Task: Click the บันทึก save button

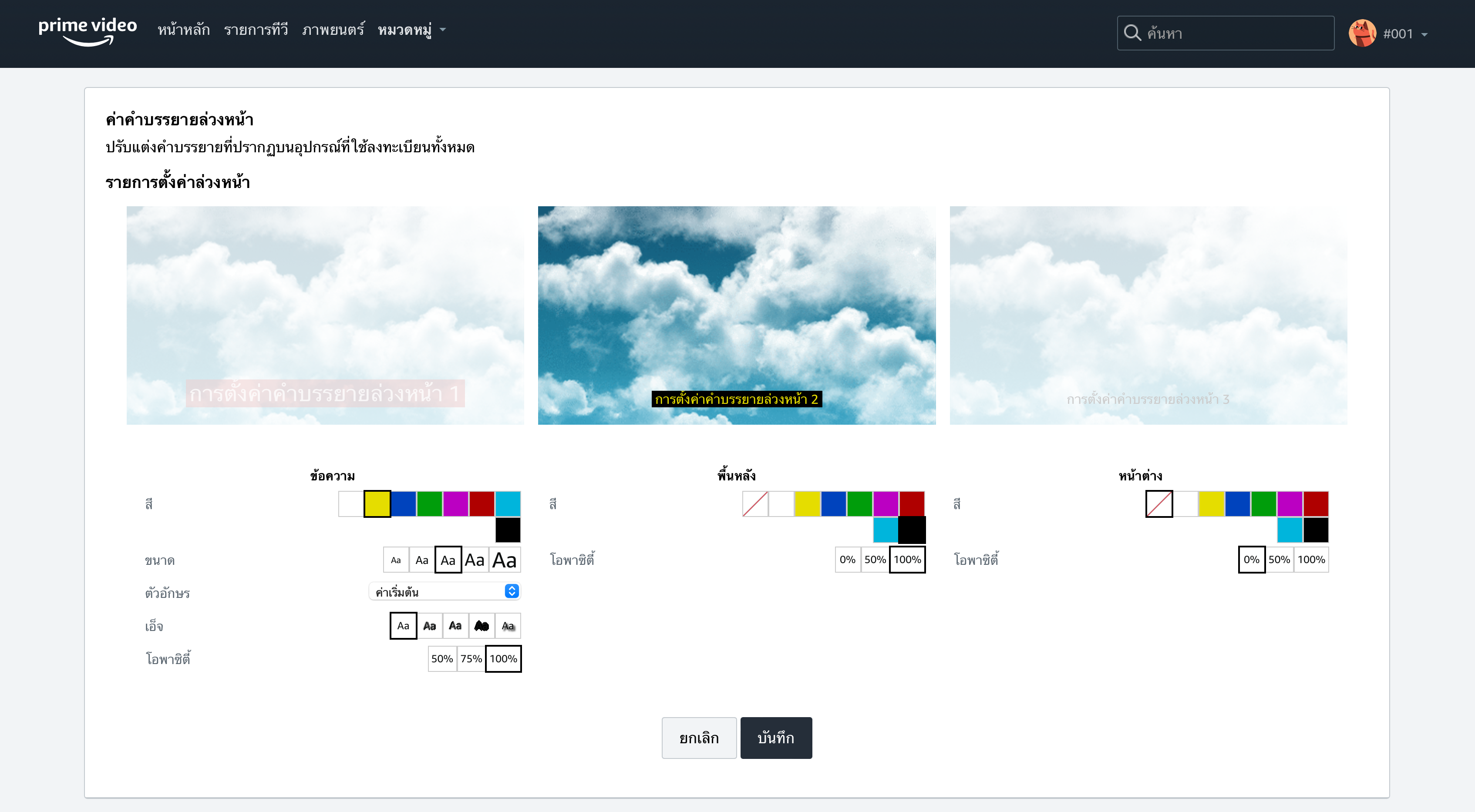Action: (775, 738)
